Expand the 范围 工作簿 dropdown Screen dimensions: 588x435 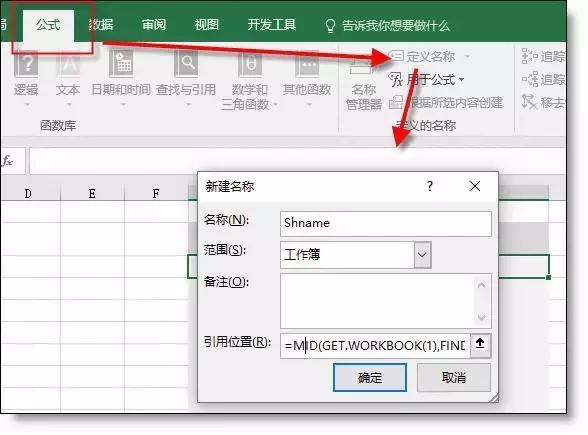coord(422,255)
